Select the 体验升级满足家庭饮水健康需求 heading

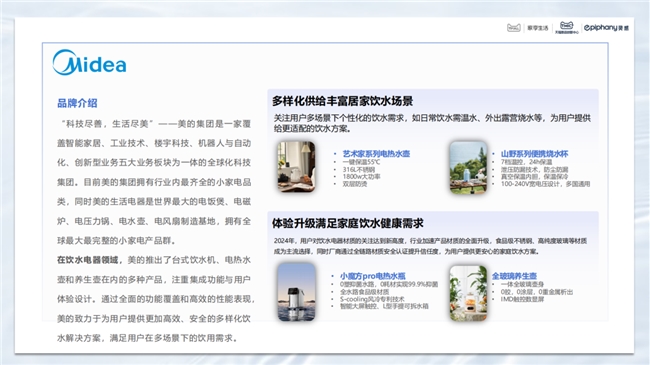coord(347,223)
